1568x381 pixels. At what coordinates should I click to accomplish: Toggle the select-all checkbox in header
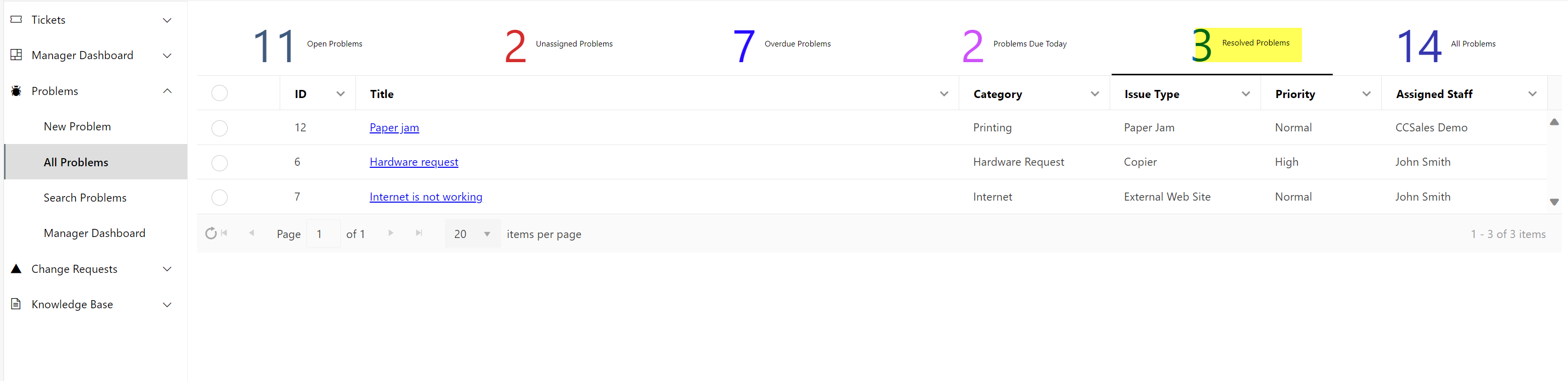pyautogui.click(x=219, y=93)
